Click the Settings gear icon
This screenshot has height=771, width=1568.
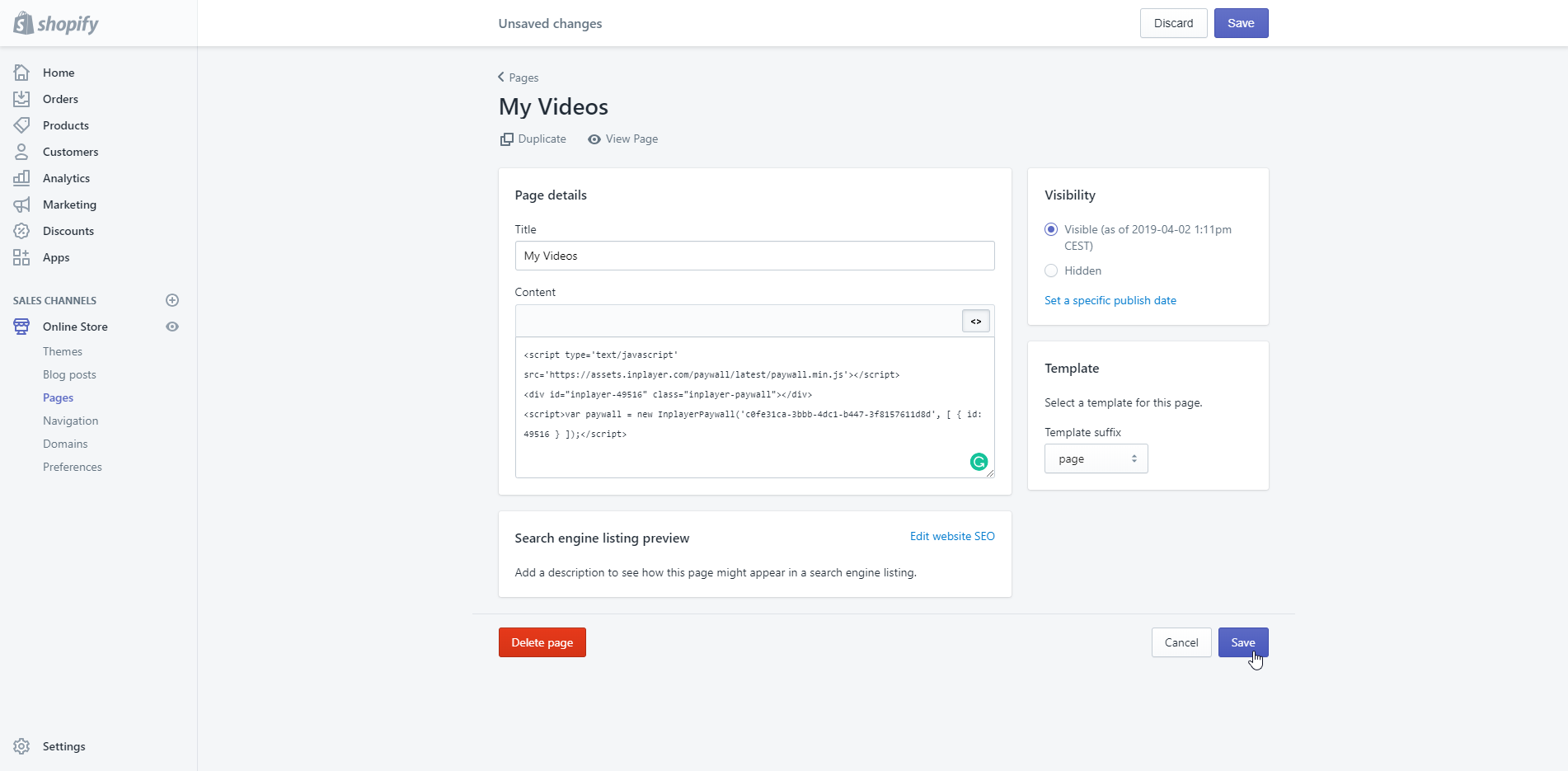coord(21,746)
